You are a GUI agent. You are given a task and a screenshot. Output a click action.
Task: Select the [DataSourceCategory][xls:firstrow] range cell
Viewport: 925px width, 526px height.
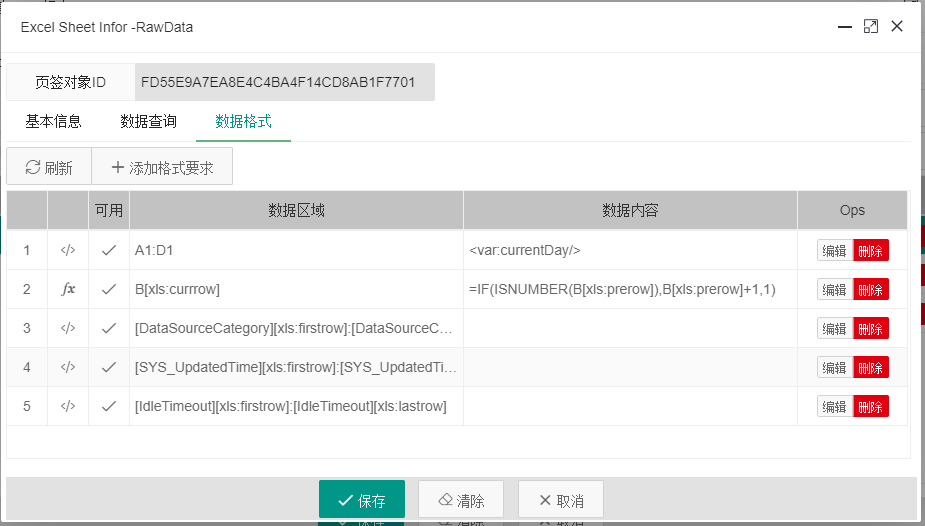click(296, 328)
